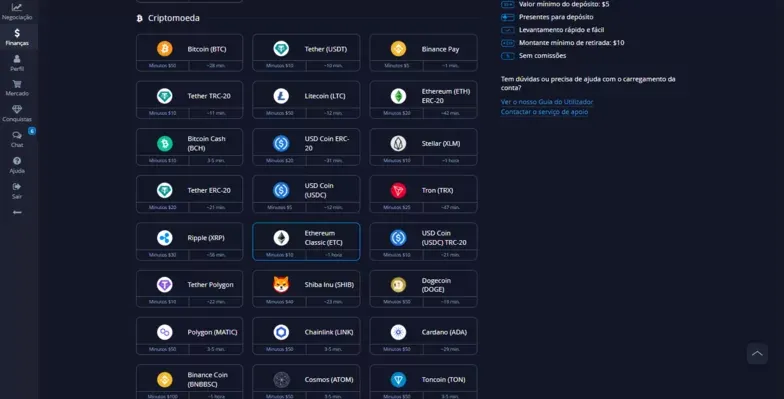Click the Criptomoeda section heading

pyautogui.click(x=174, y=18)
